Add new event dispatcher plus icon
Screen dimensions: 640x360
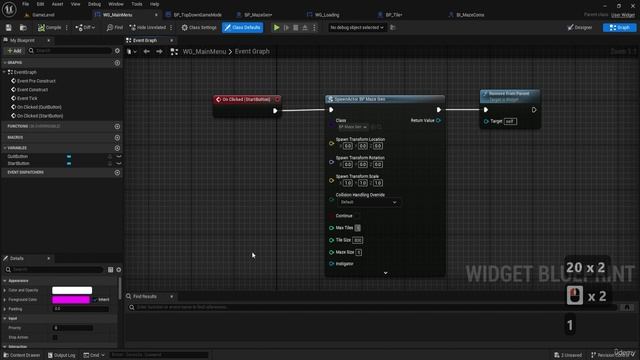tap(117, 173)
